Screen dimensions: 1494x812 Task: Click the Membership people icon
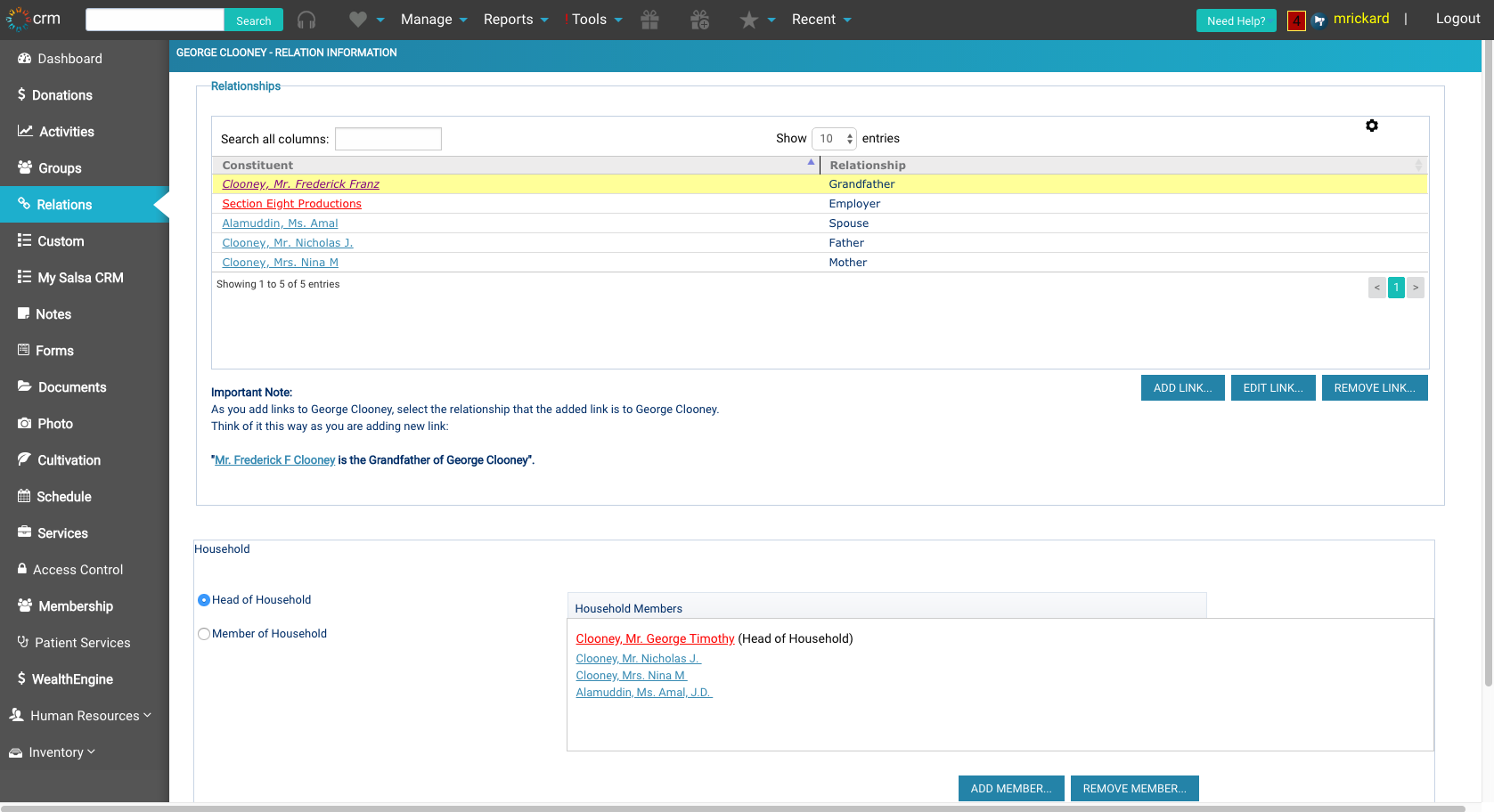click(x=25, y=605)
